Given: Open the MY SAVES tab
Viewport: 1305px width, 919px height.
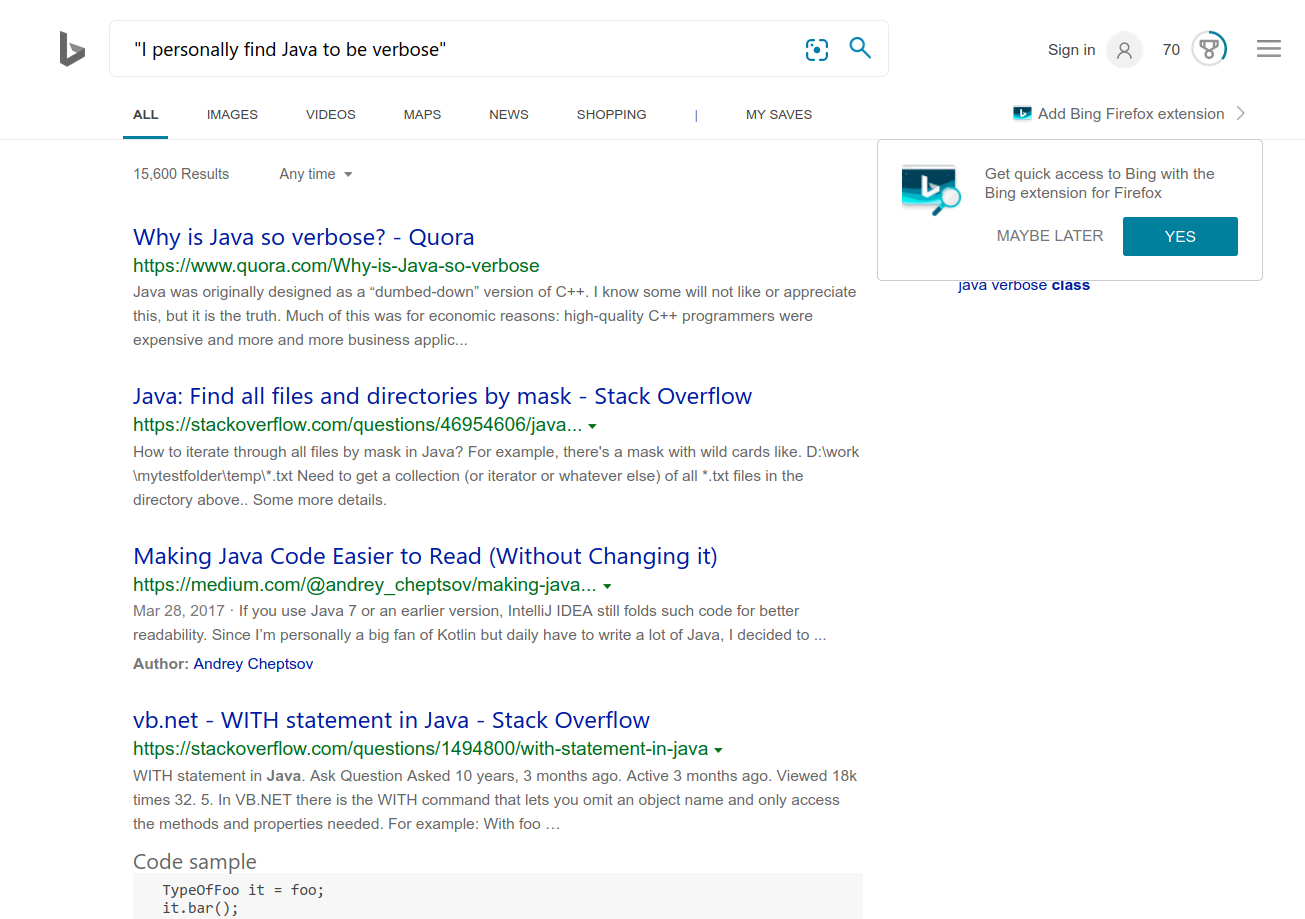Looking at the screenshot, I should tap(779, 115).
